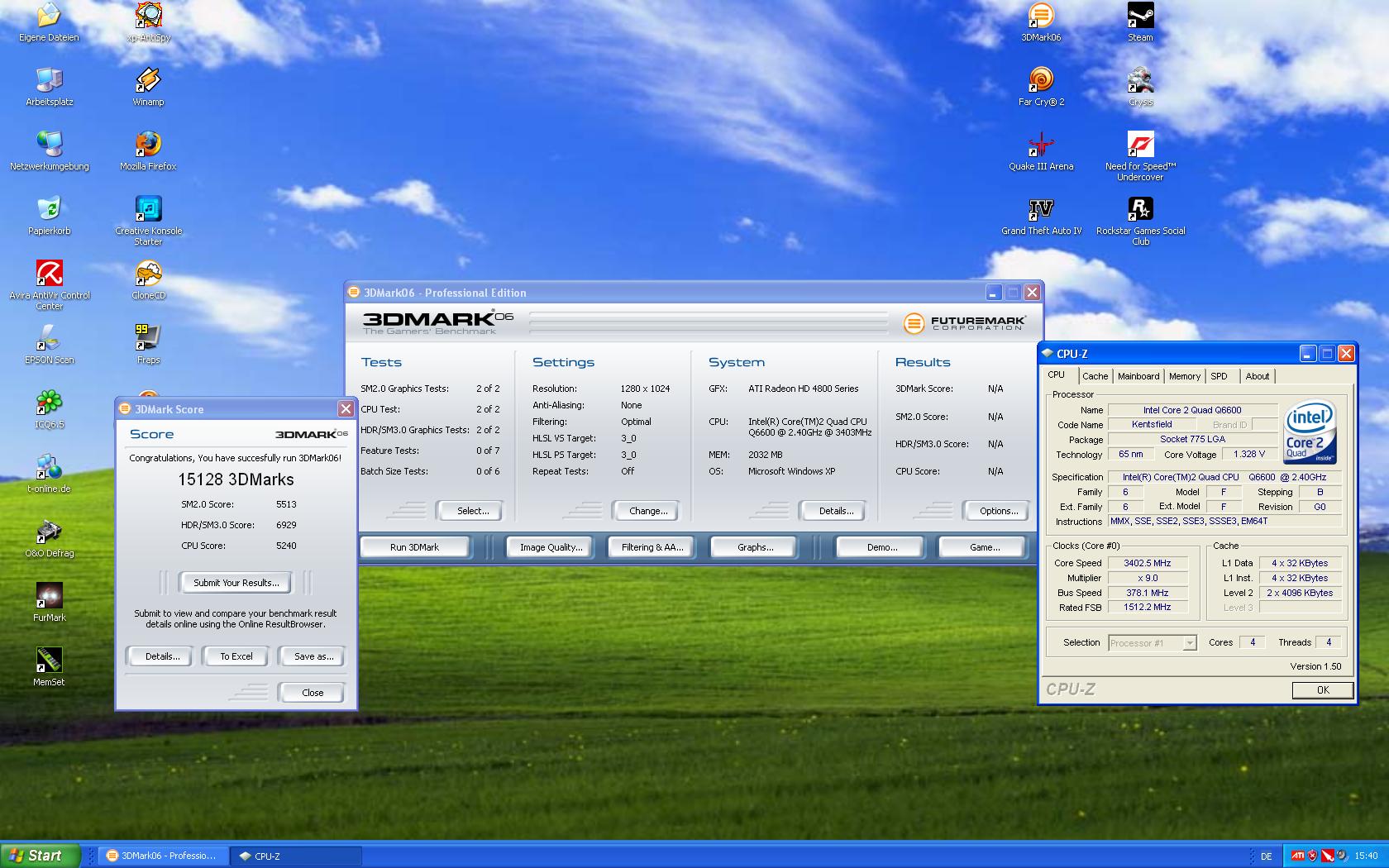Open the Arbeitsplatz desktop icon
The height and width of the screenshot is (868, 1389).
tap(49, 87)
